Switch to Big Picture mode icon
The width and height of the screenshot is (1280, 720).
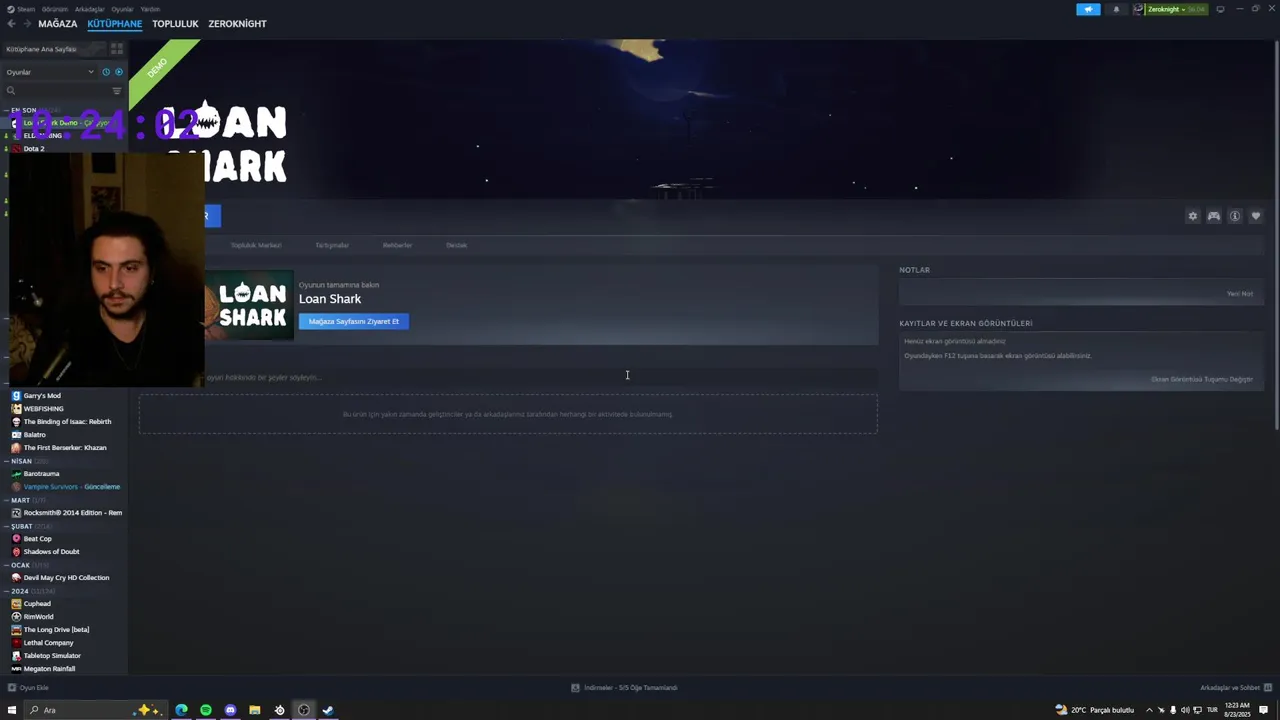1220,9
